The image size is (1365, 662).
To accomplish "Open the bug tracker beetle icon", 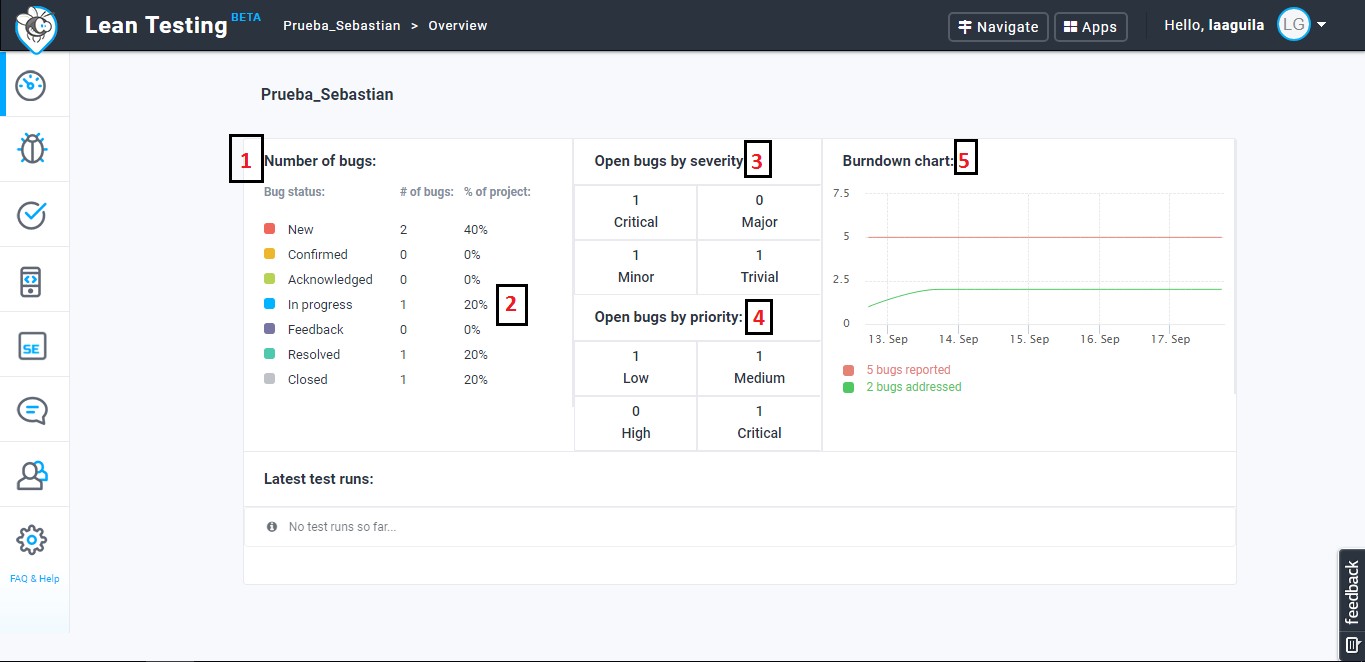I will (x=32, y=149).
